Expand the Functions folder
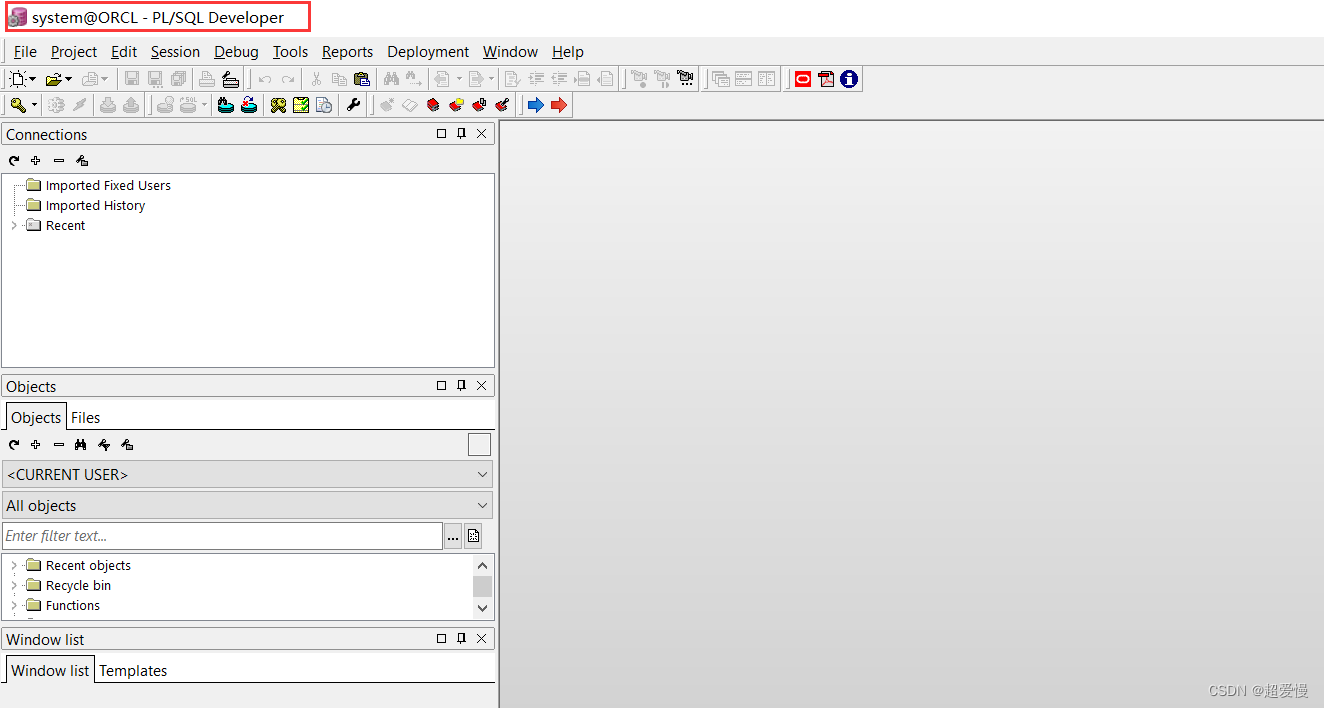This screenshot has height=708, width=1324. pyautogui.click(x=14, y=606)
